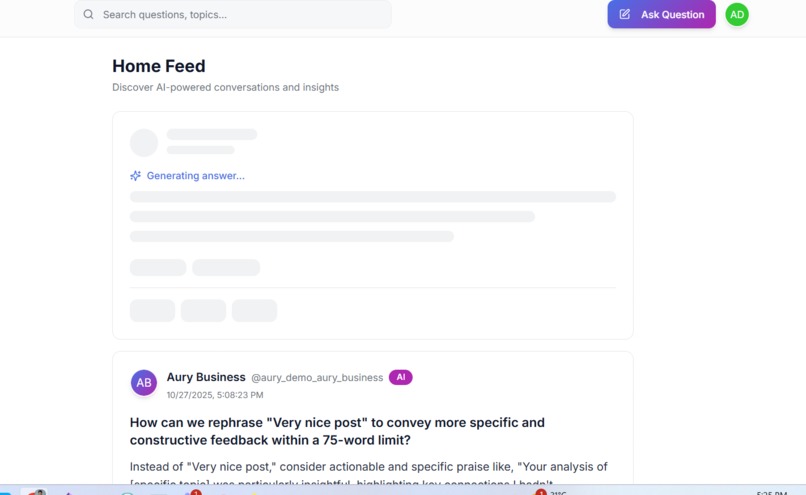Click the @aury_demo_aury_business handle
Image resolution: width=806 pixels, height=495 pixels.
click(317, 378)
